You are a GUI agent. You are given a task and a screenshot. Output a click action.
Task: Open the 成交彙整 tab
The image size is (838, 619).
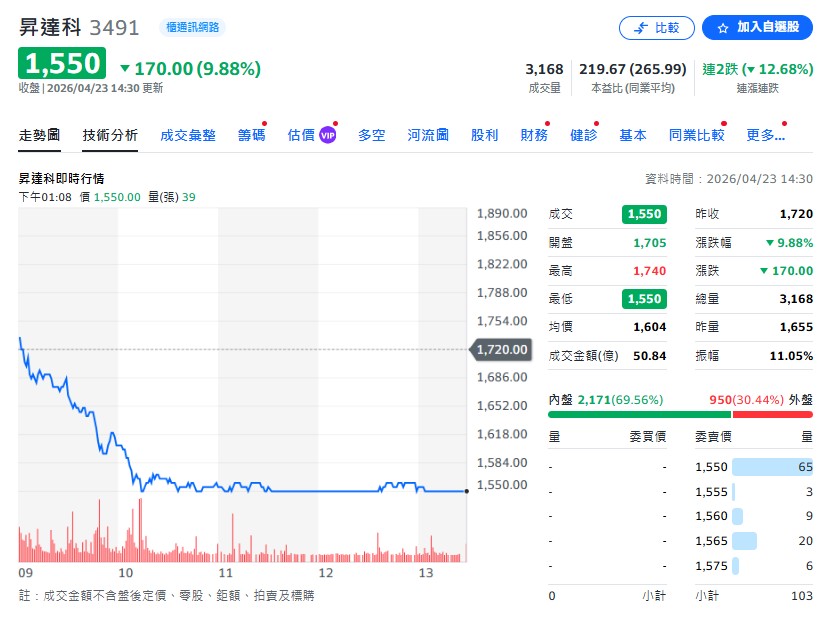(188, 135)
